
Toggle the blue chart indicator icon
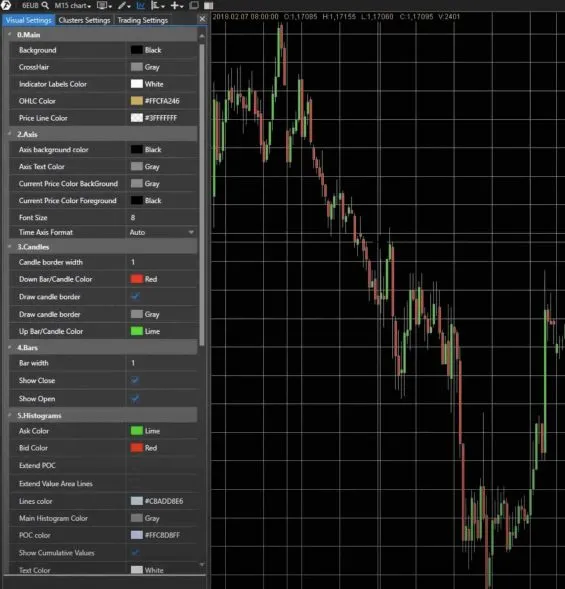[140, 6]
